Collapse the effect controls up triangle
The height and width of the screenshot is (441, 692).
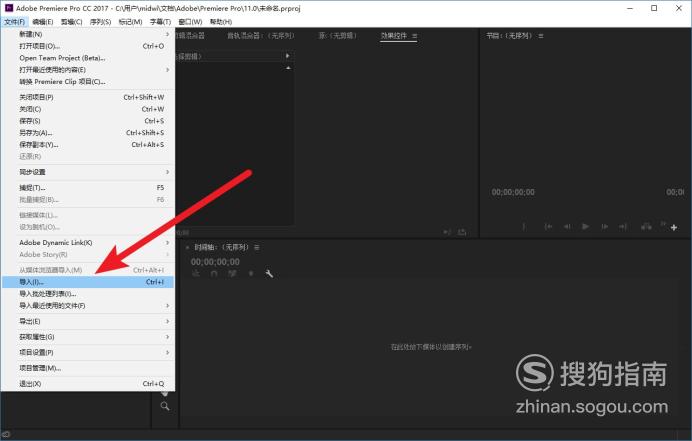point(288,68)
